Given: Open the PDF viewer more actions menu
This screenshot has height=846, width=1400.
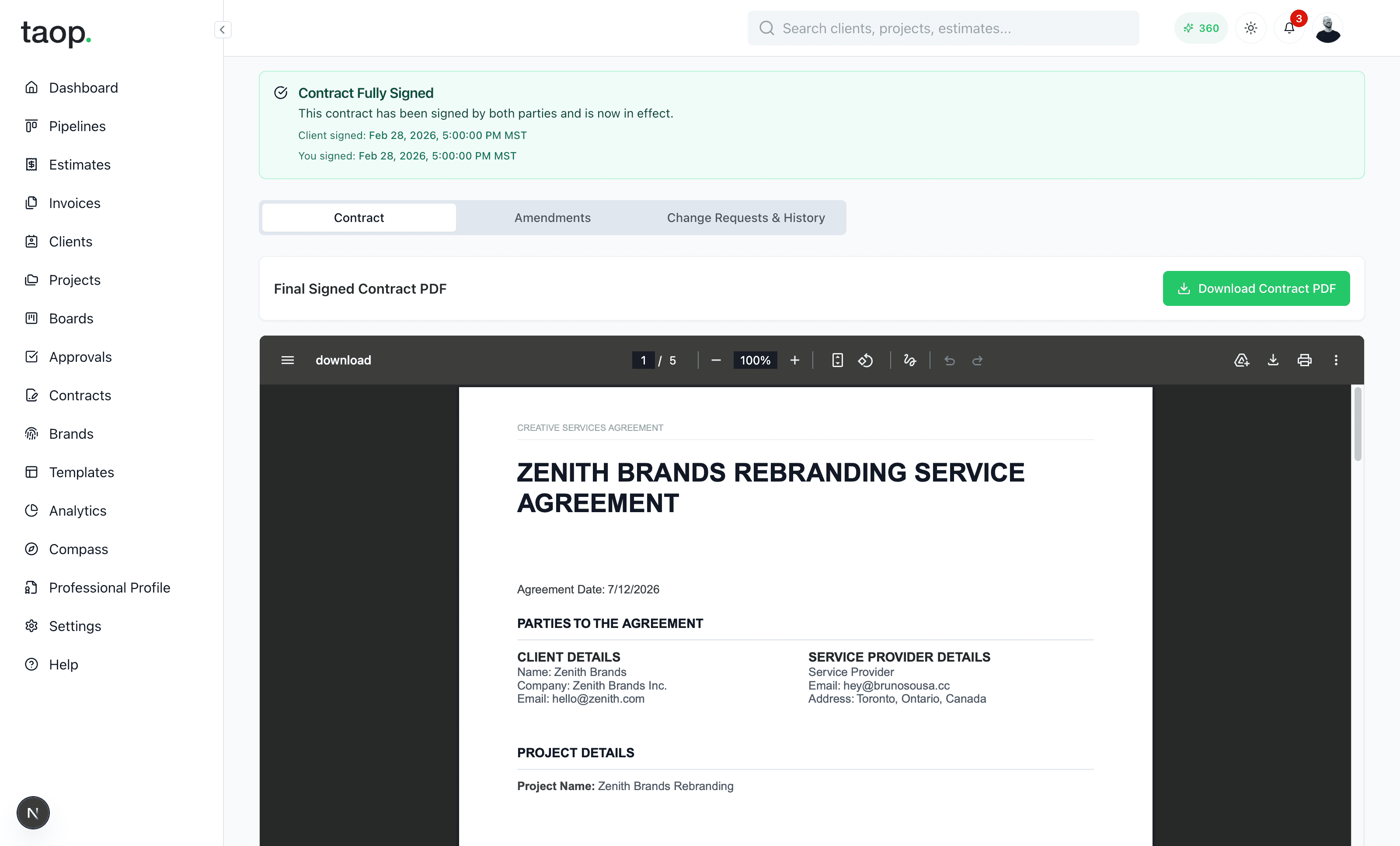Looking at the screenshot, I should click(x=1336, y=360).
